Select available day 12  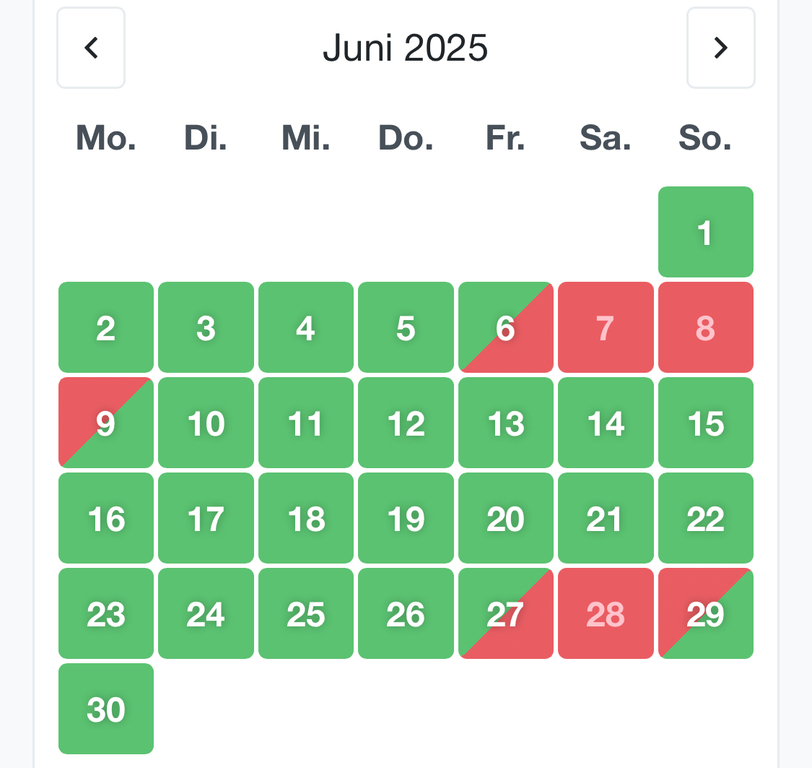(405, 423)
